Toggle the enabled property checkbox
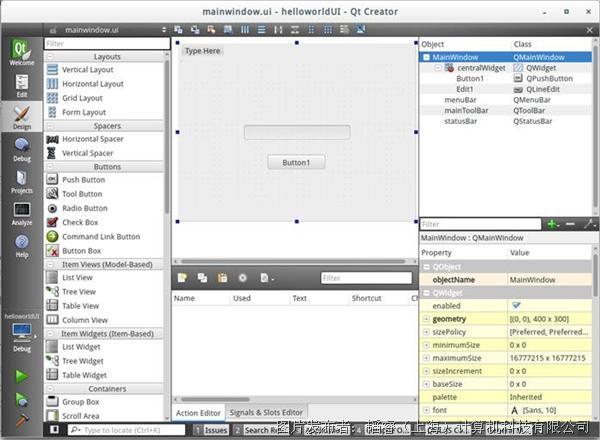 pyautogui.click(x=516, y=305)
